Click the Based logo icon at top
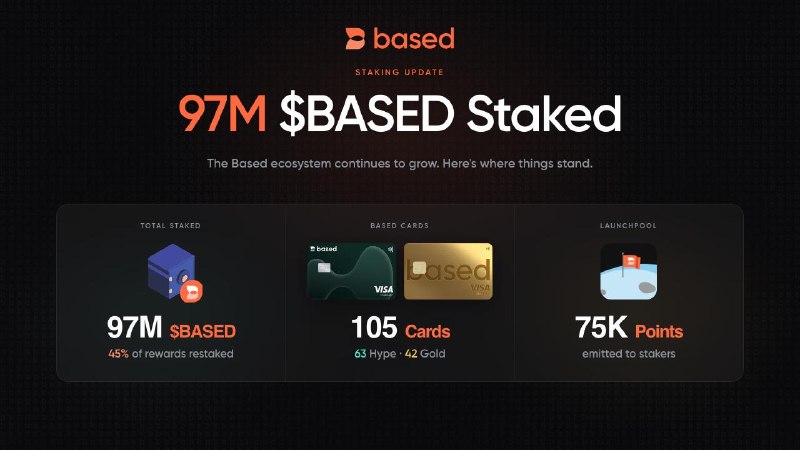800x450 pixels. pos(355,39)
